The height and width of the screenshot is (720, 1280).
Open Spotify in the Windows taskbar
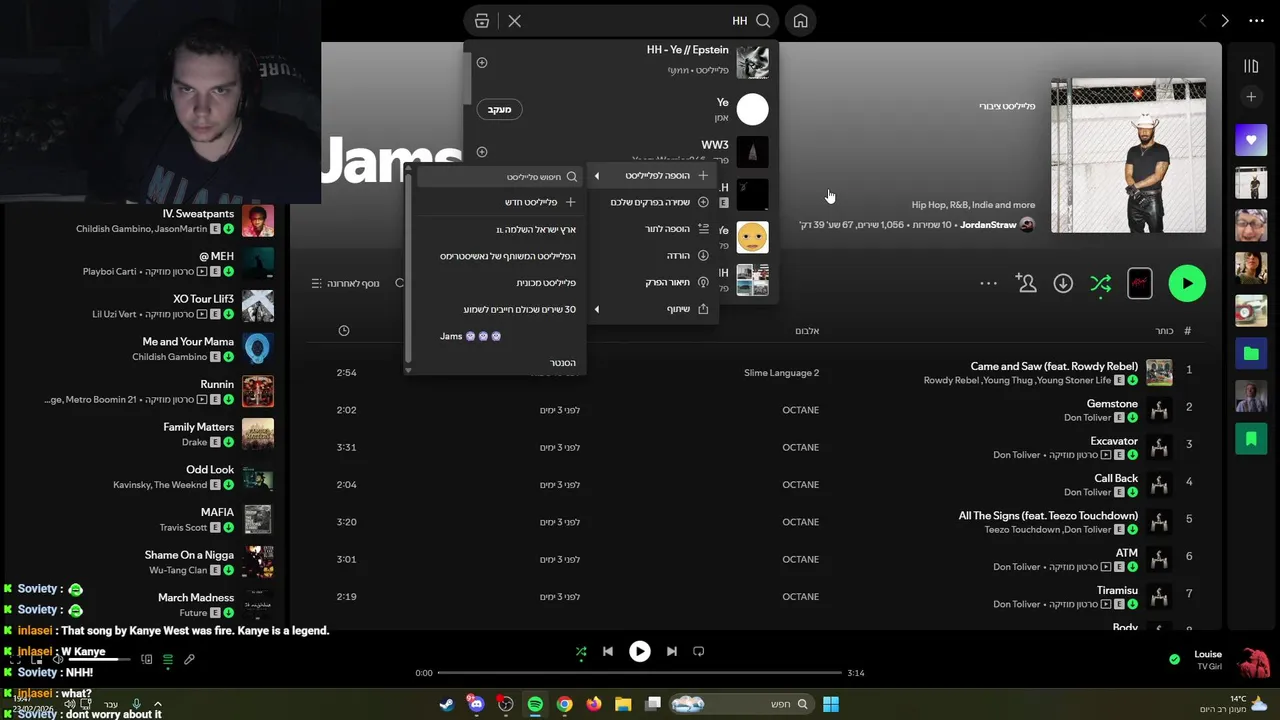(x=535, y=704)
